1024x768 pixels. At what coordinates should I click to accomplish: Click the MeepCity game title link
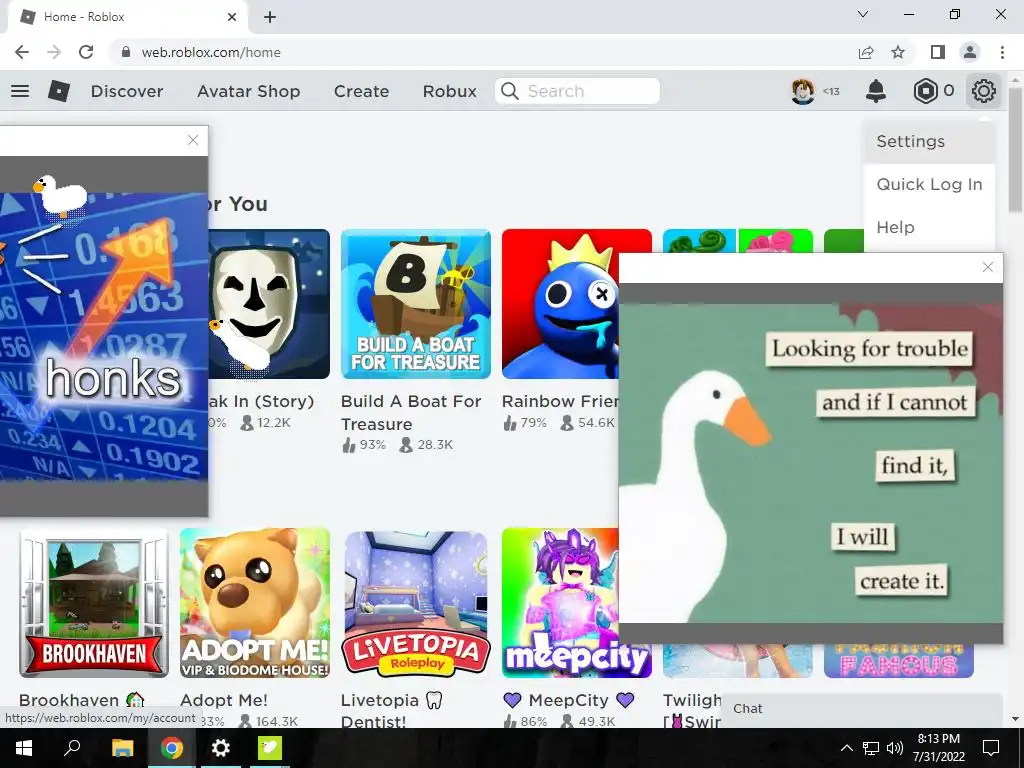pos(568,700)
